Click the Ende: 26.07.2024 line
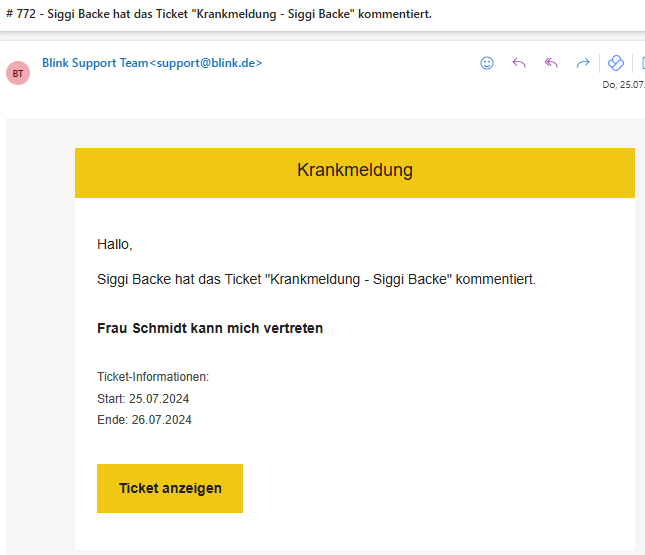The image size is (645, 555). click(144, 420)
